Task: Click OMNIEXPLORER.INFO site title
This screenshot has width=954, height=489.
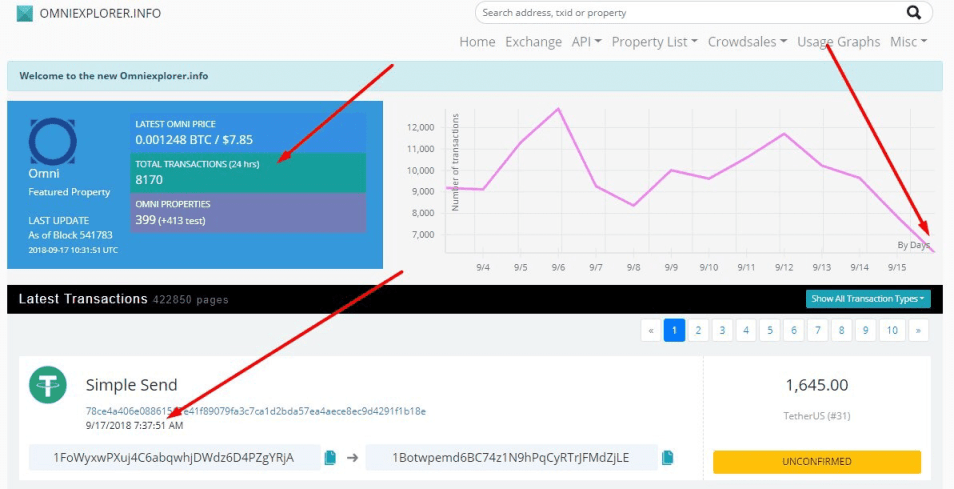Action: (x=100, y=13)
